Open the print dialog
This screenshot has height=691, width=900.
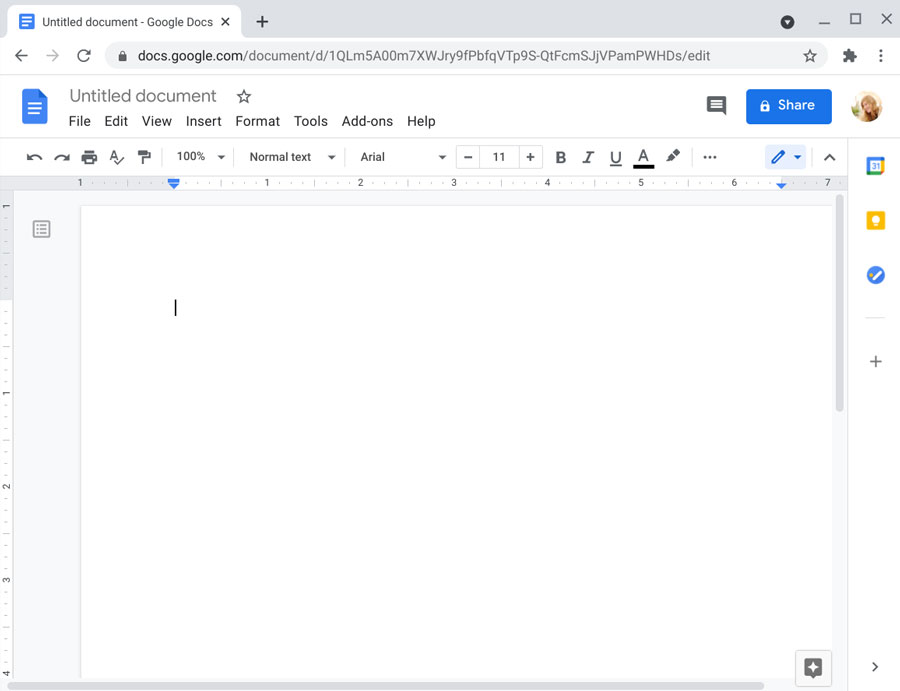tap(89, 157)
